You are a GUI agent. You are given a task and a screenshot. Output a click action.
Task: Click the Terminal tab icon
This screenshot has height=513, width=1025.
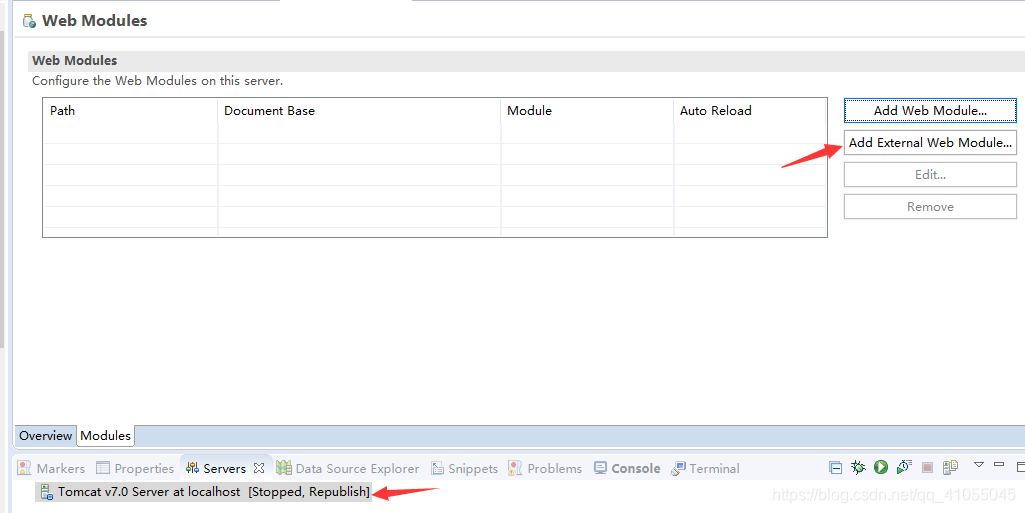(679, 468)
